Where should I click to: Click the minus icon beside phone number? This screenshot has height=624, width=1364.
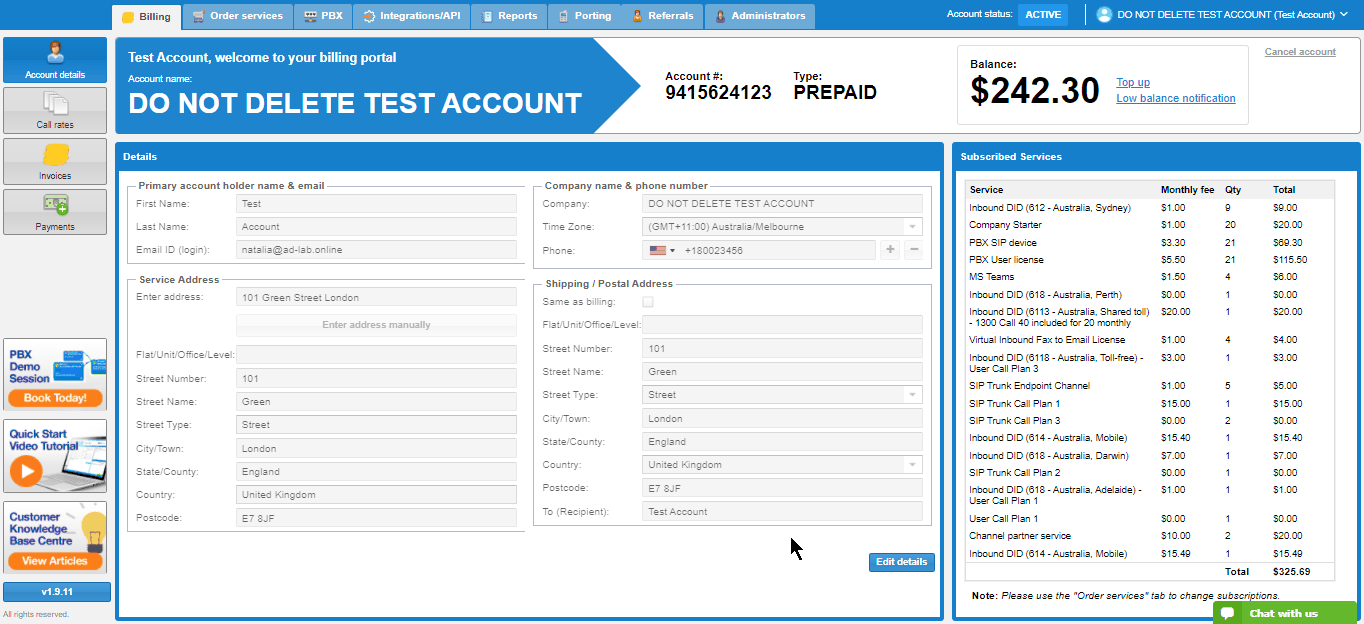(913, 250)
